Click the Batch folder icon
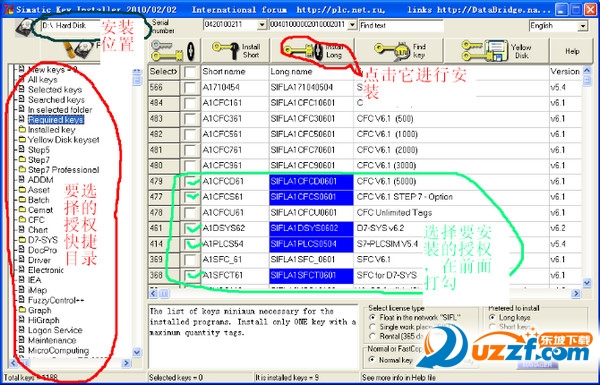This screenshot has width=600, height=385. 22,200
